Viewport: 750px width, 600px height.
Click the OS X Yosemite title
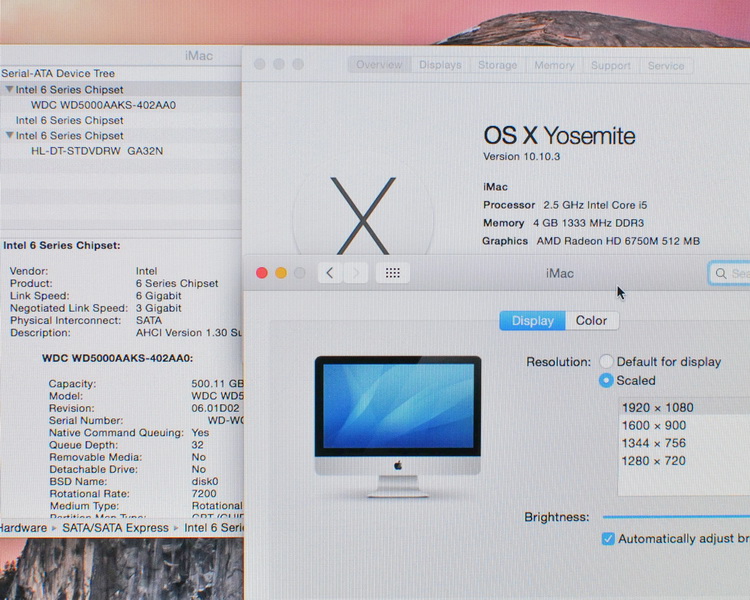click(x=559, y=135)
